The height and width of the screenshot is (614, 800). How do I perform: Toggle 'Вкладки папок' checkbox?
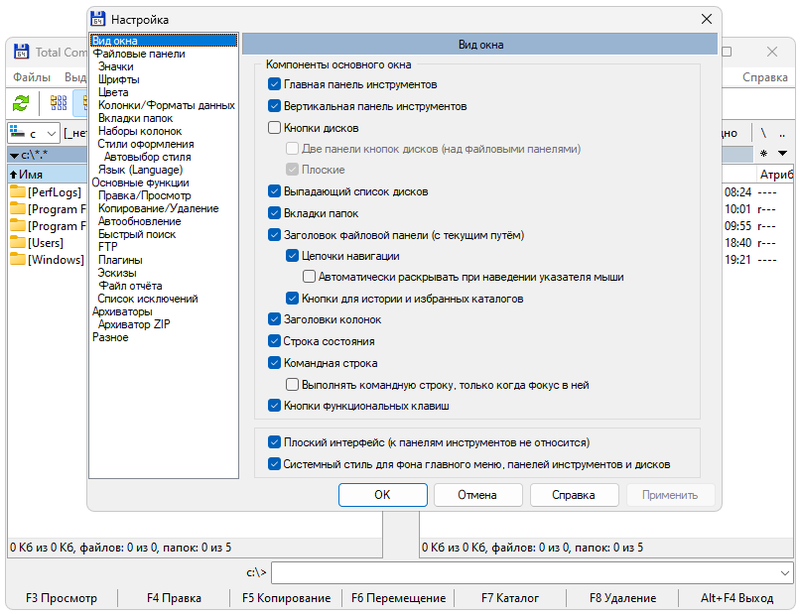[274, 213]
